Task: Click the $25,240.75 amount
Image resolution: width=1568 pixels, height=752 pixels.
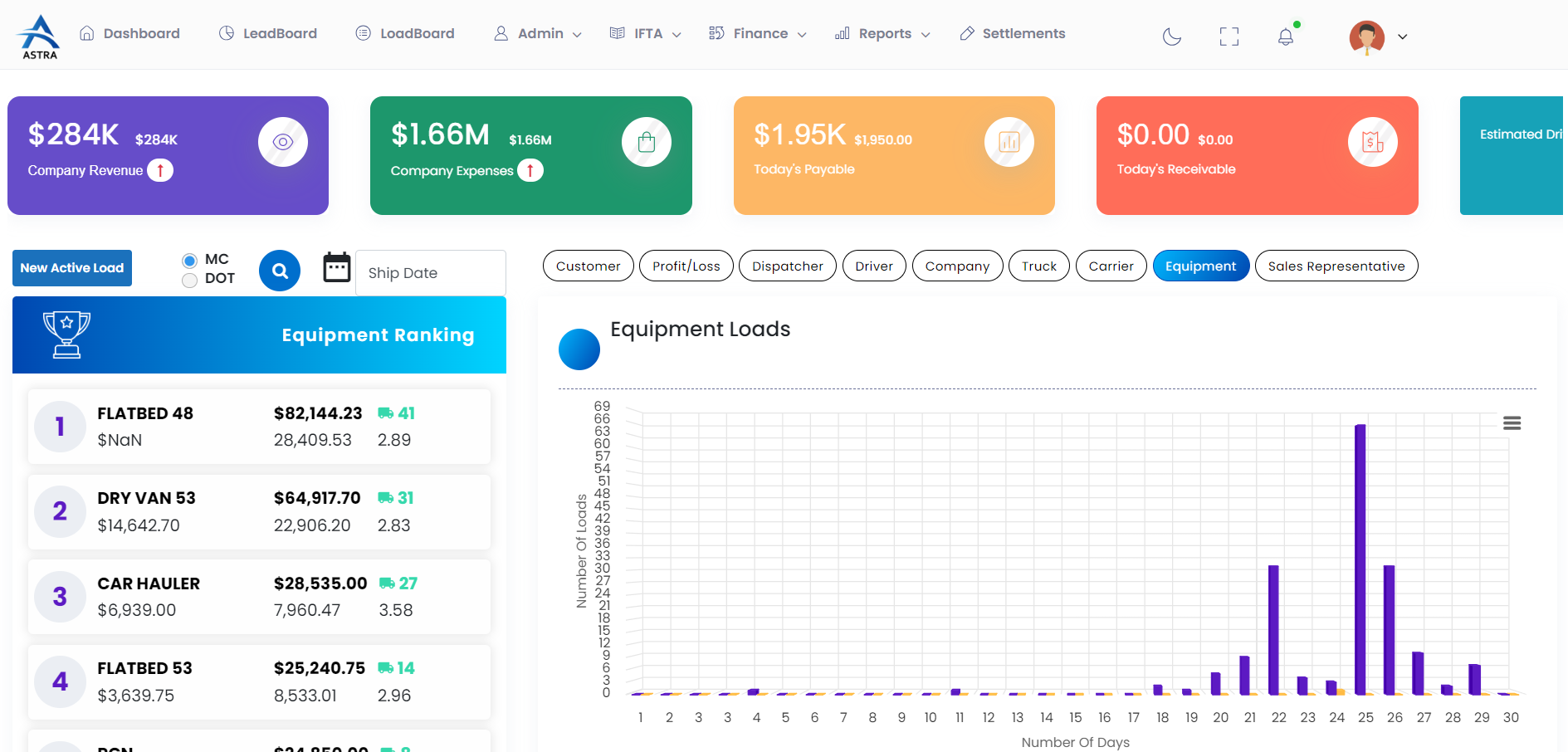Action: click(x=320, y=668)
